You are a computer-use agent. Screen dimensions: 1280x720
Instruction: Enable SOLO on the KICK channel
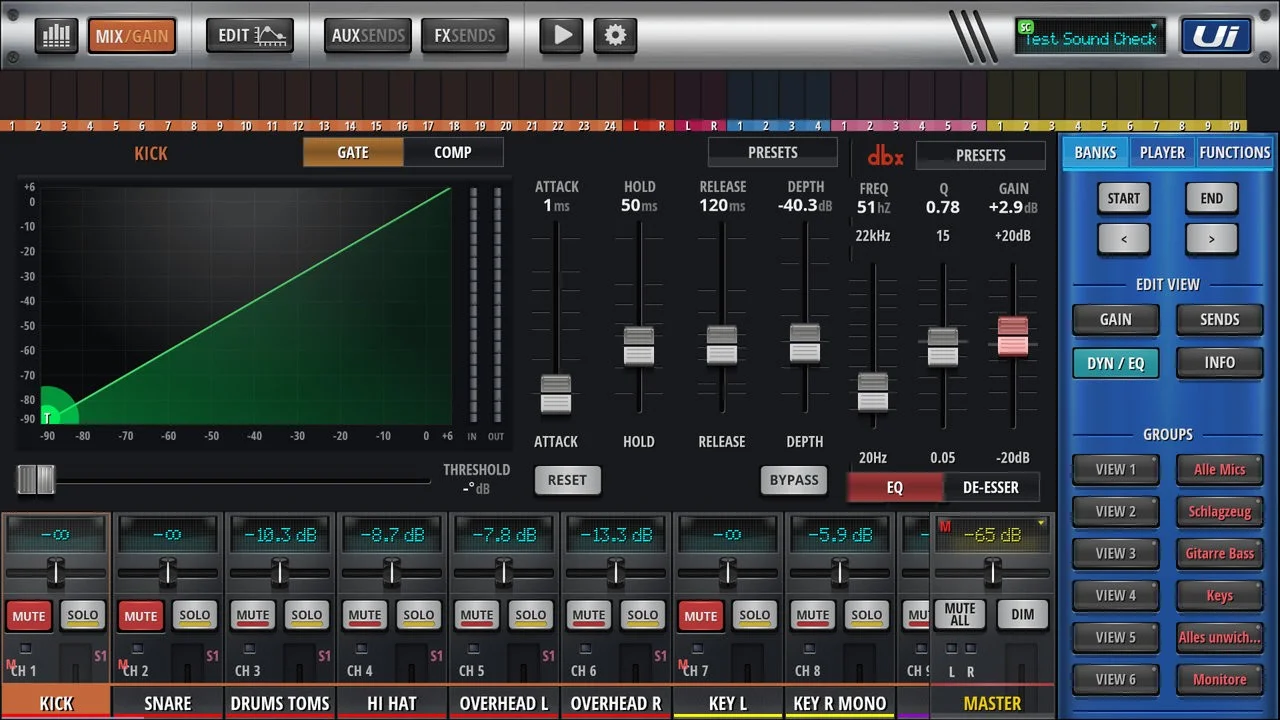click(83, 616)
